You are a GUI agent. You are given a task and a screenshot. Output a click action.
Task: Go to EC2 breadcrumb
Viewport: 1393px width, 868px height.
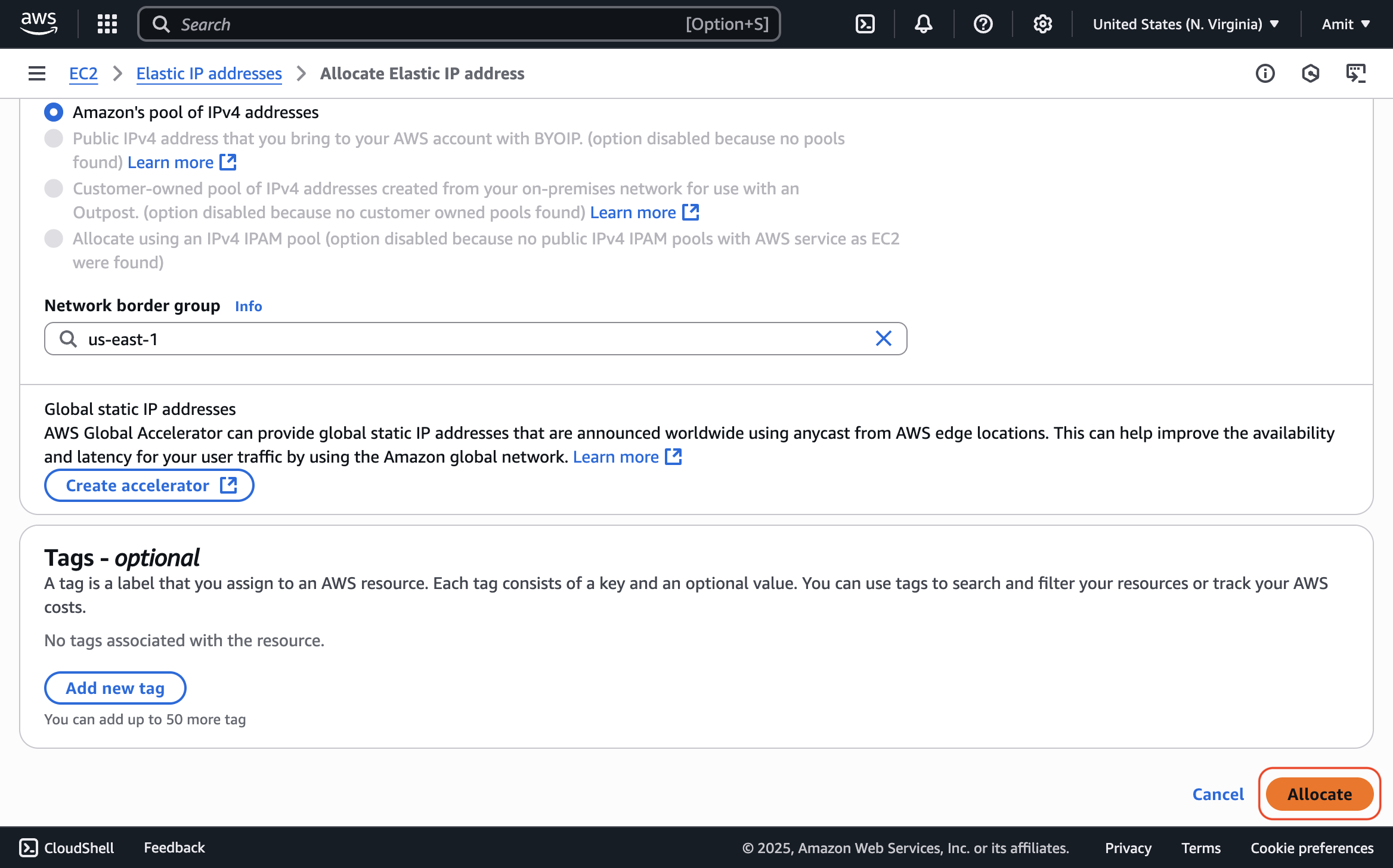click(83, 73)
